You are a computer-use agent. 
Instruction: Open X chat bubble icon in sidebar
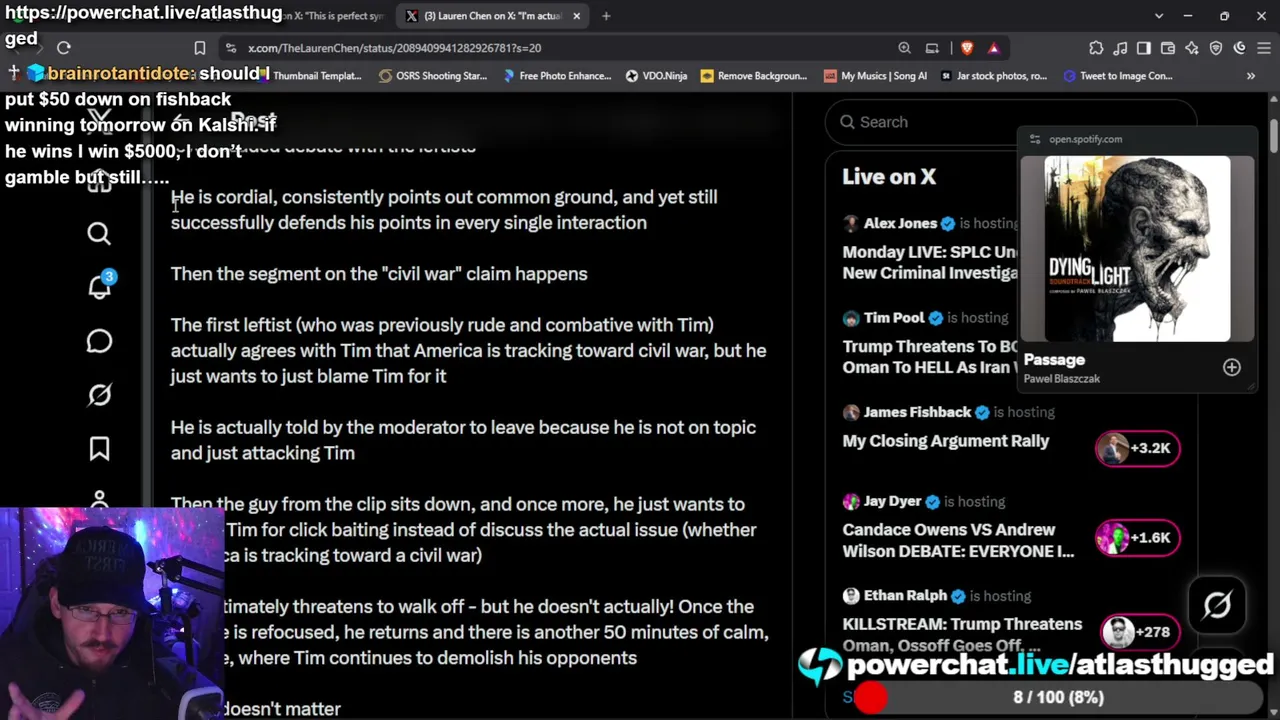[99, 341]
